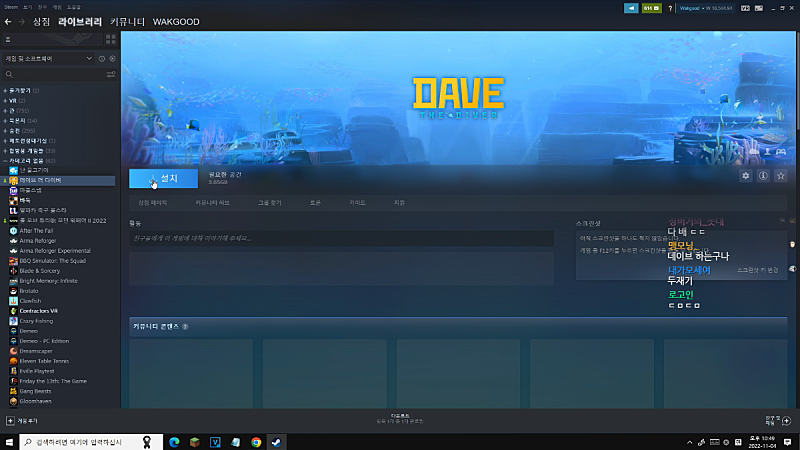Viewport: 800px width, 450px height.
Task: Toggle the favorite star for Dave the Diver
Action: [x=780, y=176]
